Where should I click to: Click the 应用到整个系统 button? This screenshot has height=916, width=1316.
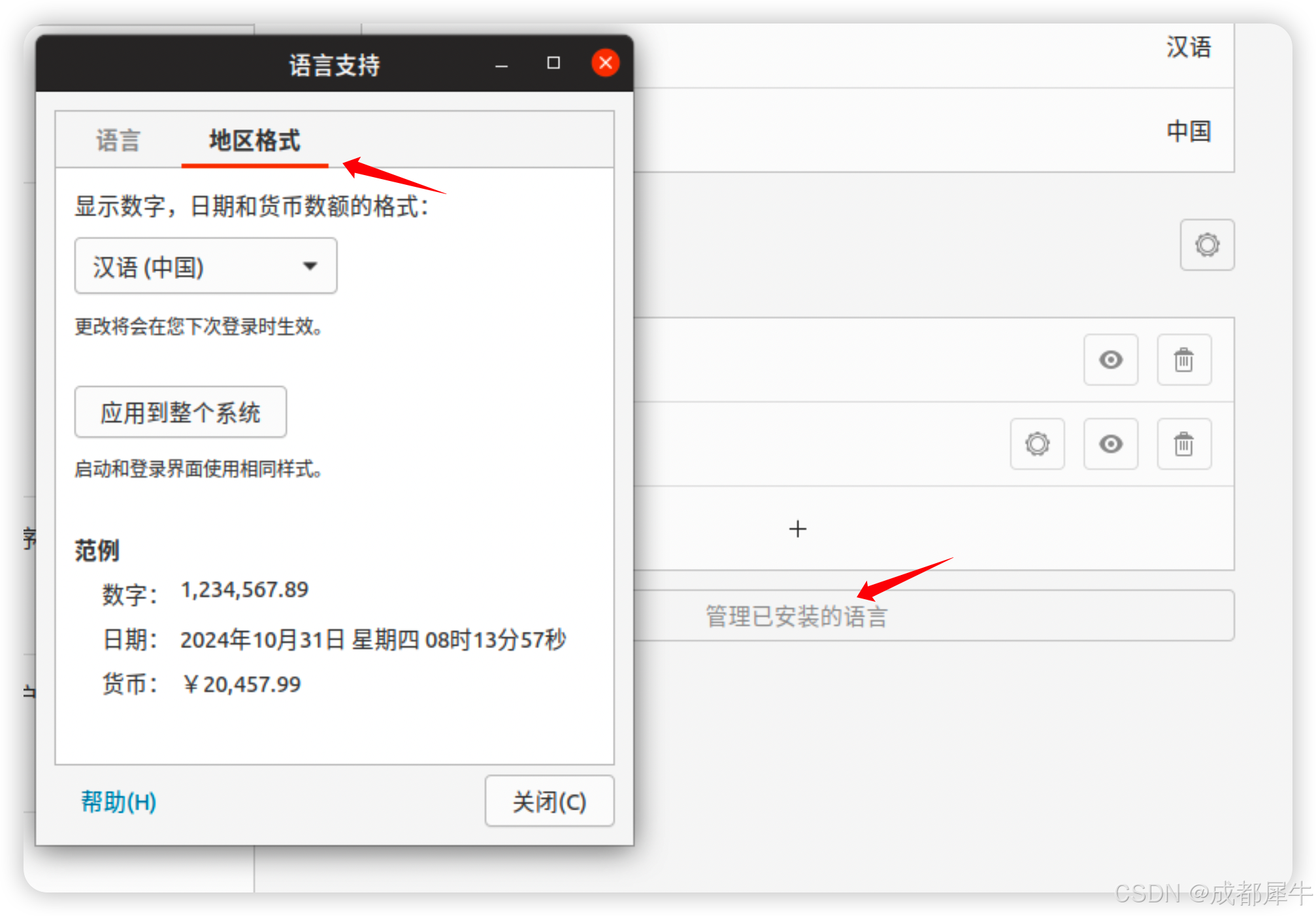(180, 412)
